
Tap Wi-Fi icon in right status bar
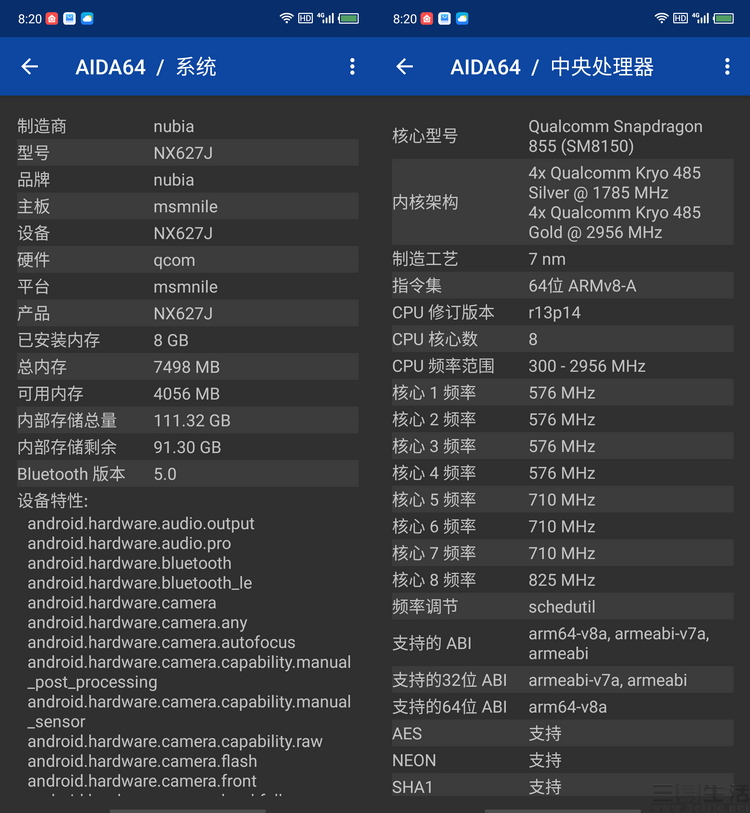pos(661,18)
